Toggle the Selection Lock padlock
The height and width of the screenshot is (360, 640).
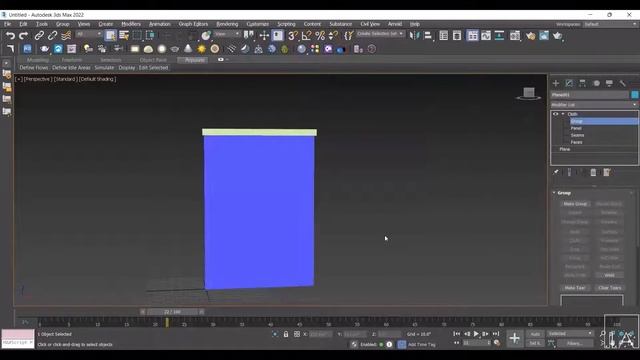click(x=286, y=334)
